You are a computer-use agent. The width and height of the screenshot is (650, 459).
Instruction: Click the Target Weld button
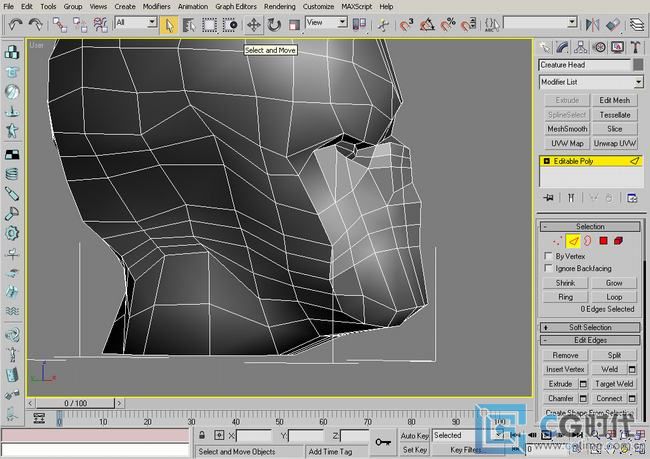pos(614,384)
